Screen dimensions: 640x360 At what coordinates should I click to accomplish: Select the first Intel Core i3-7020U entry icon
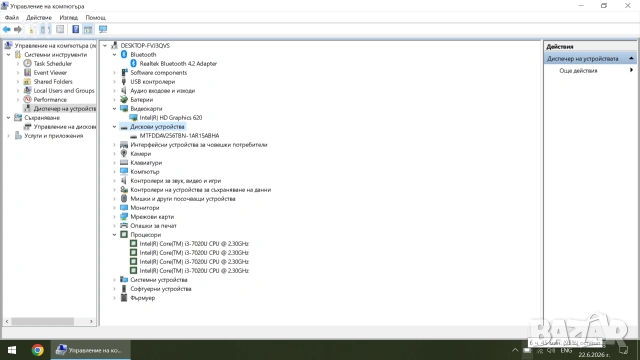point(133,244)
